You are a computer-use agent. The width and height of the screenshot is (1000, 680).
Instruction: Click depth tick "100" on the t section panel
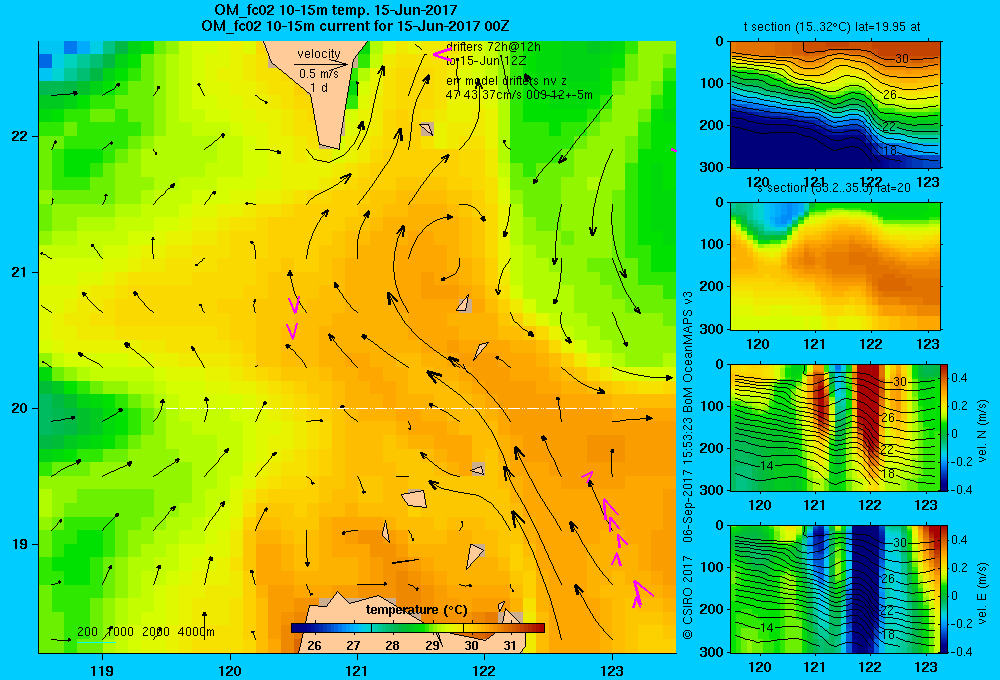pos(712,83)
